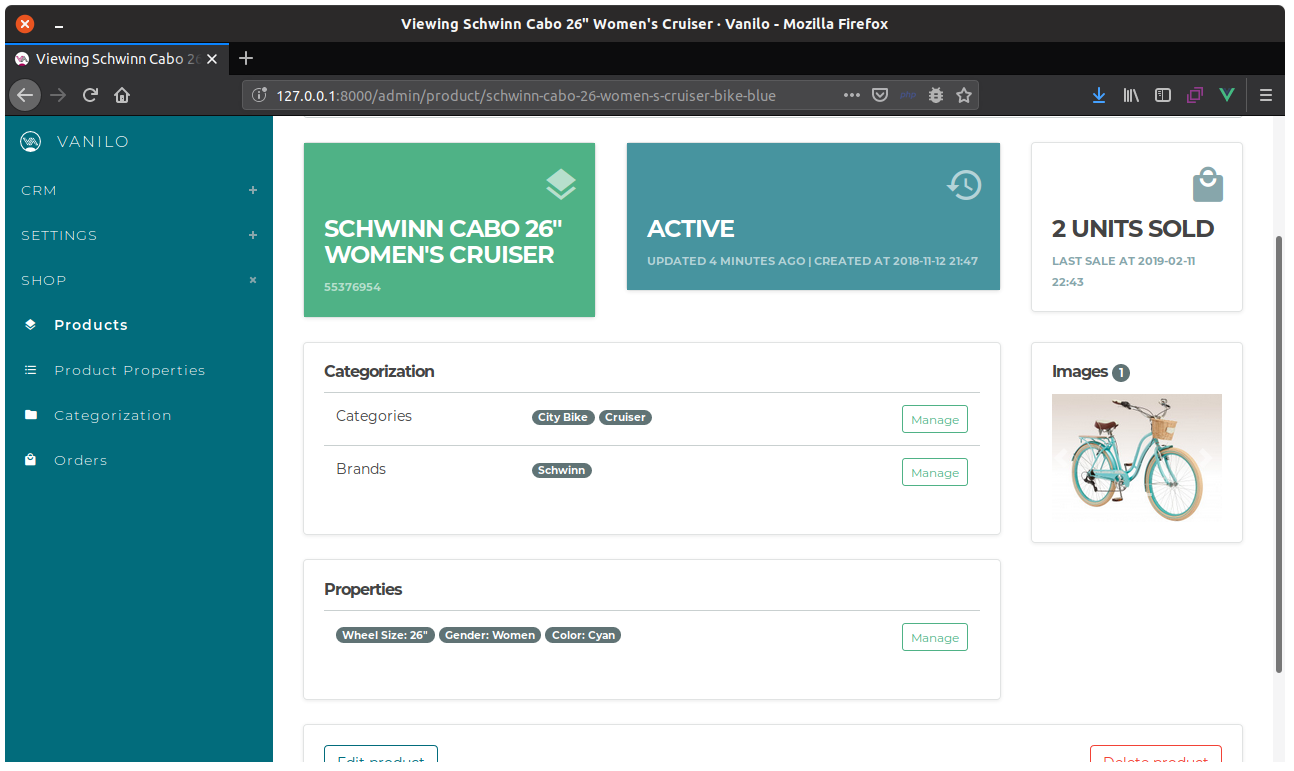This screenshot has height=771, width=1294.
Task: Toggle Firefox sidebar view icon
Action: [x=1163, y=95]
